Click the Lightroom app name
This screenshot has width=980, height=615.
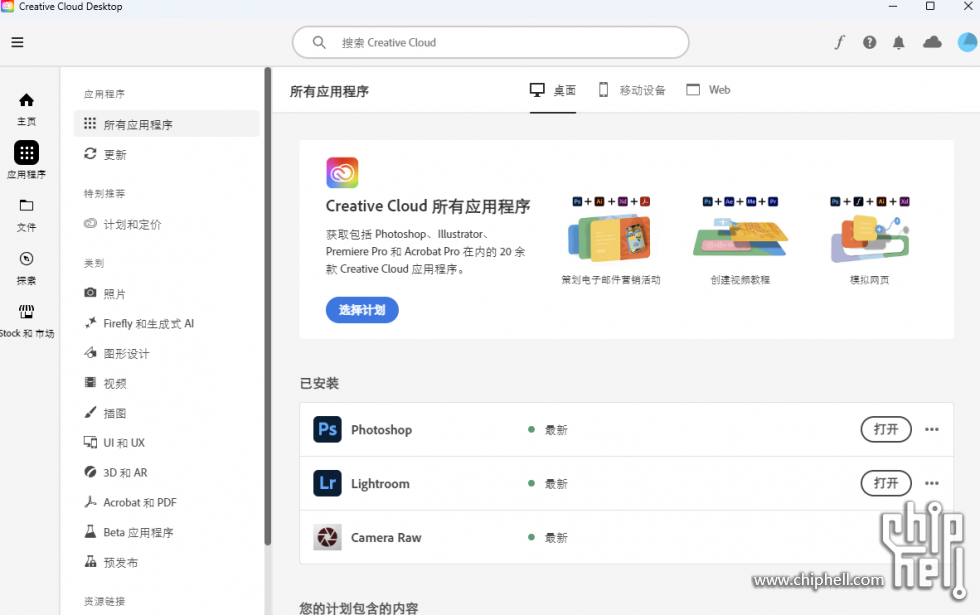(x=380, y=484)
